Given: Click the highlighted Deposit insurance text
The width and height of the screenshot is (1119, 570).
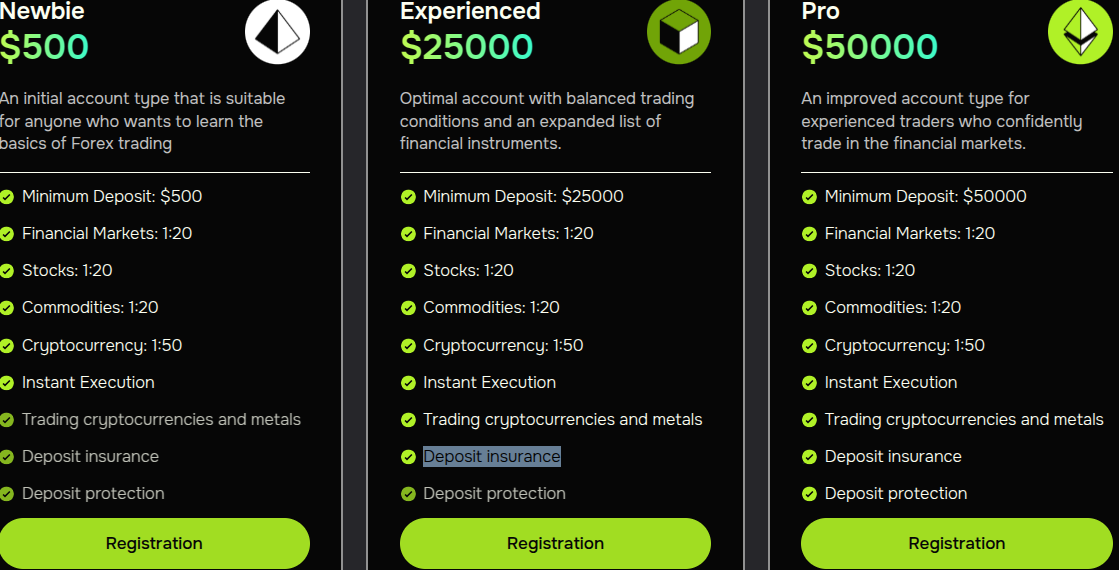Looking at the screenshot, I should coord(492,457).
